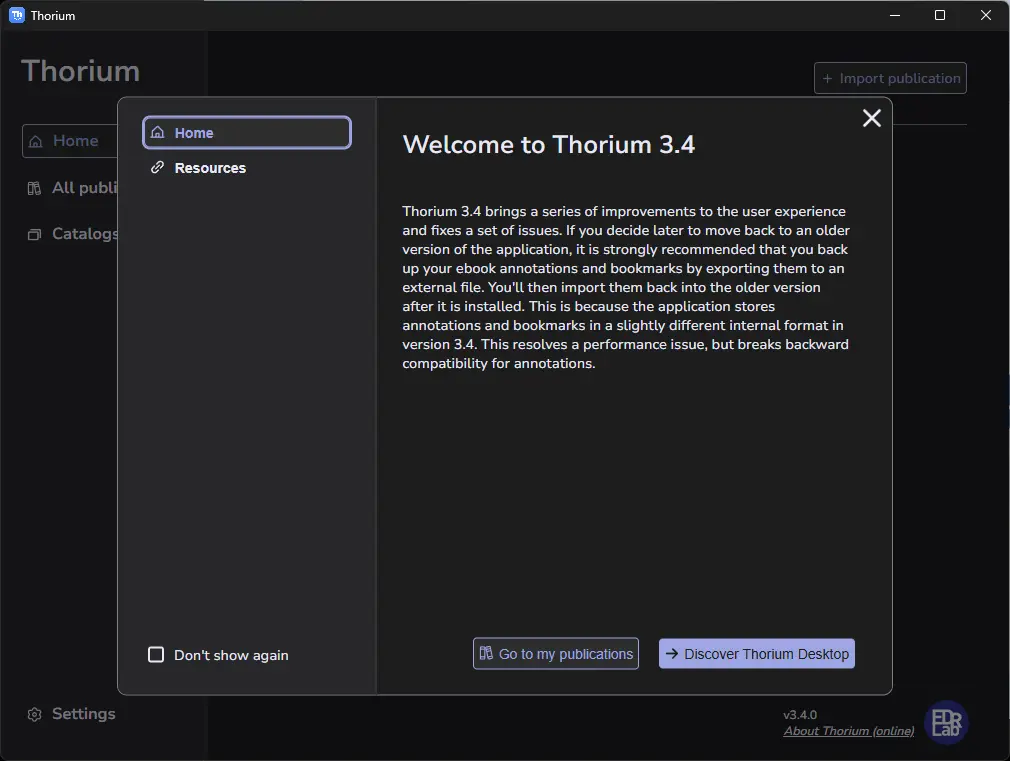Viewport: 1010px width, 761px height.
Task: Close the welcome dialog with the X
Action: click(x=872, y=118)
